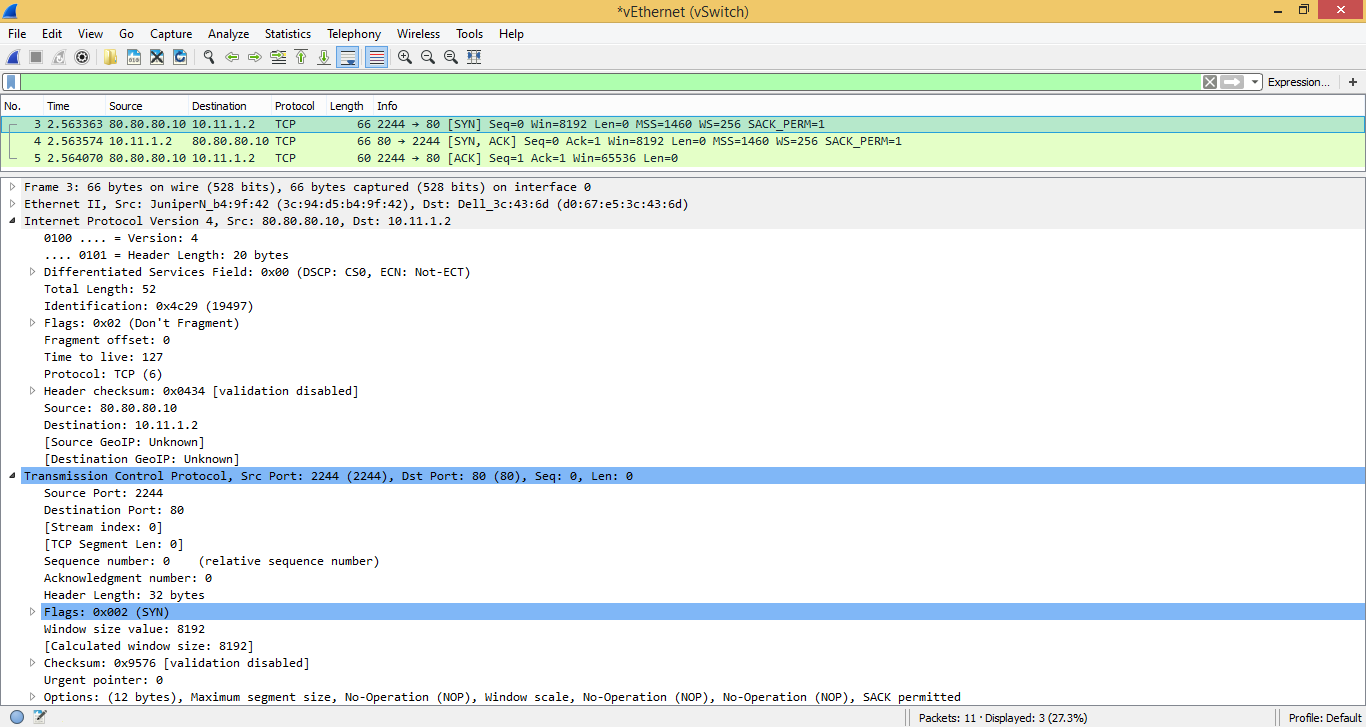1366x727 pixels.
Task: Open recent display filters dropdown
Action: (x=1255, y=82)
